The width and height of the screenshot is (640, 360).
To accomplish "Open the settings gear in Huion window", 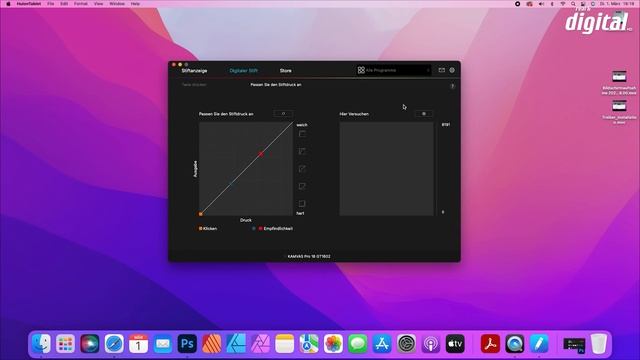I will [452, 70].
